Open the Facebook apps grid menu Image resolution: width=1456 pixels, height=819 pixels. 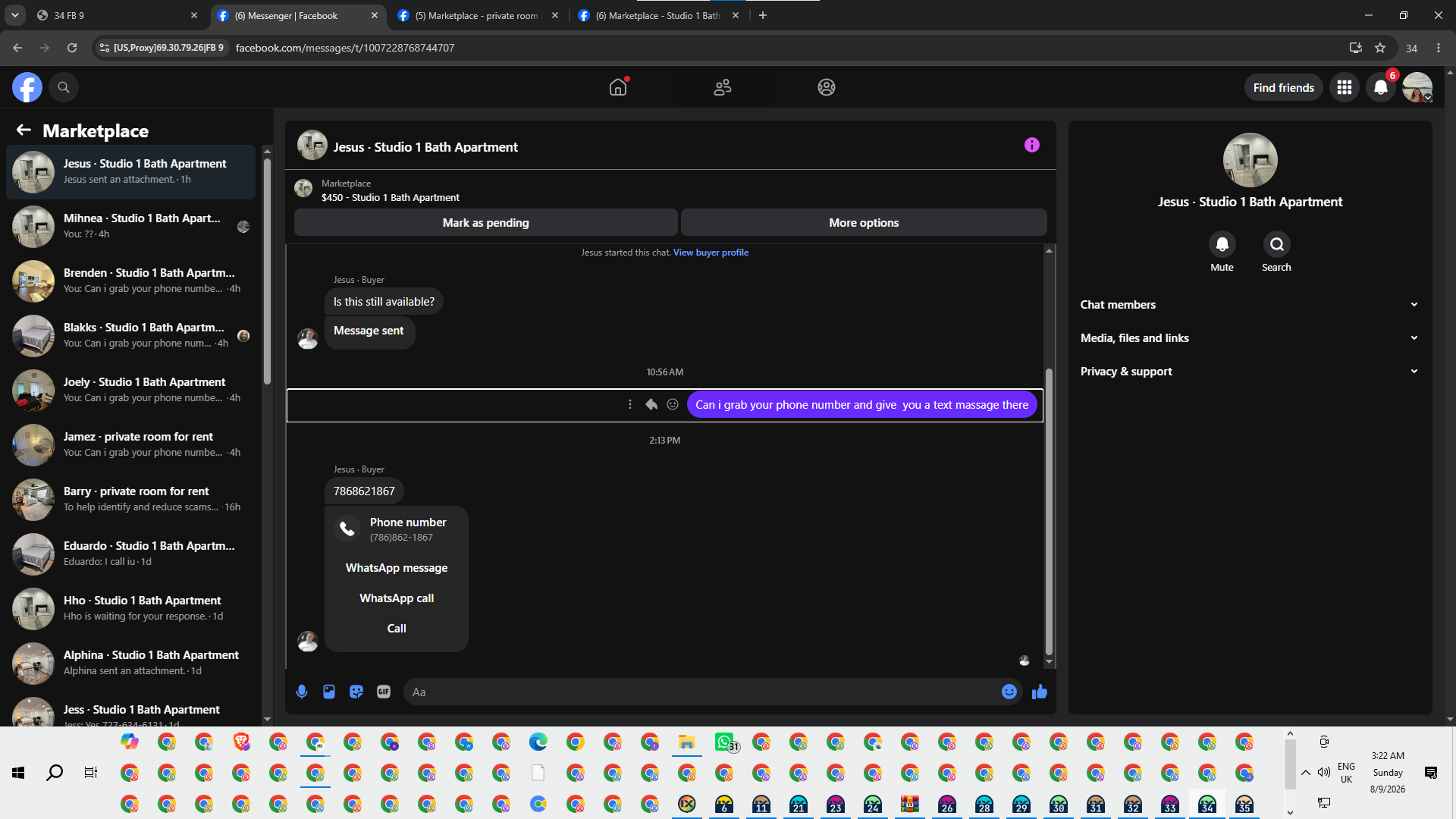click(1345, 87)
